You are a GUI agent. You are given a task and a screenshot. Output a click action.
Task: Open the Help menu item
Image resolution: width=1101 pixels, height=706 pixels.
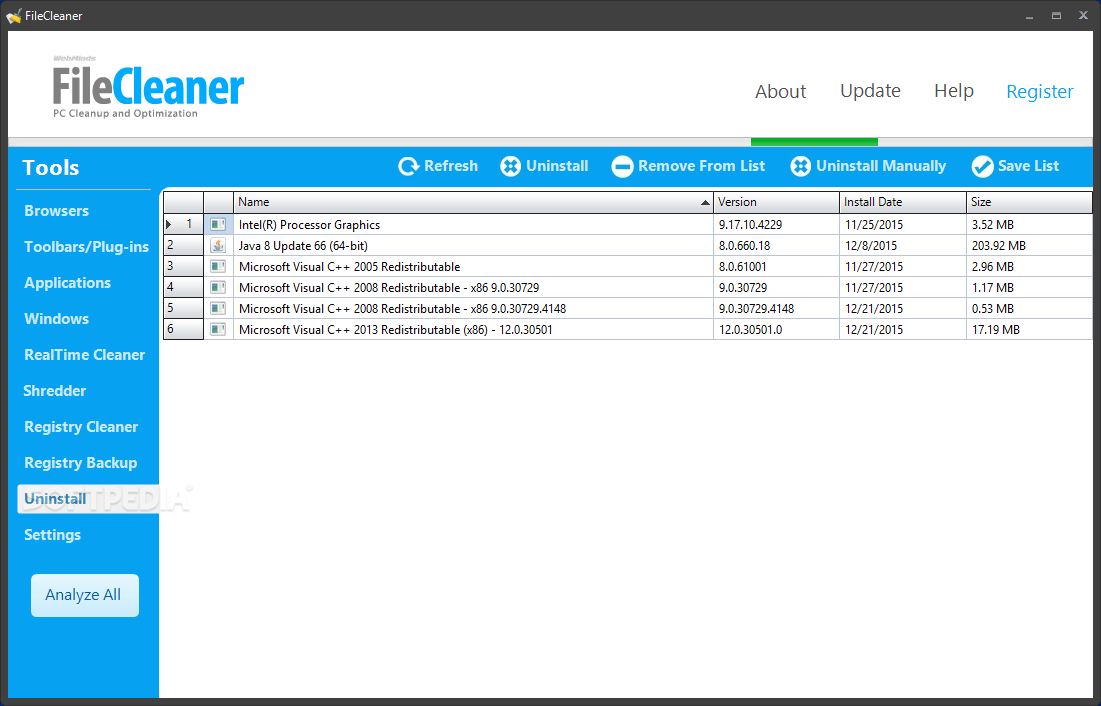(x=954, y=91)
